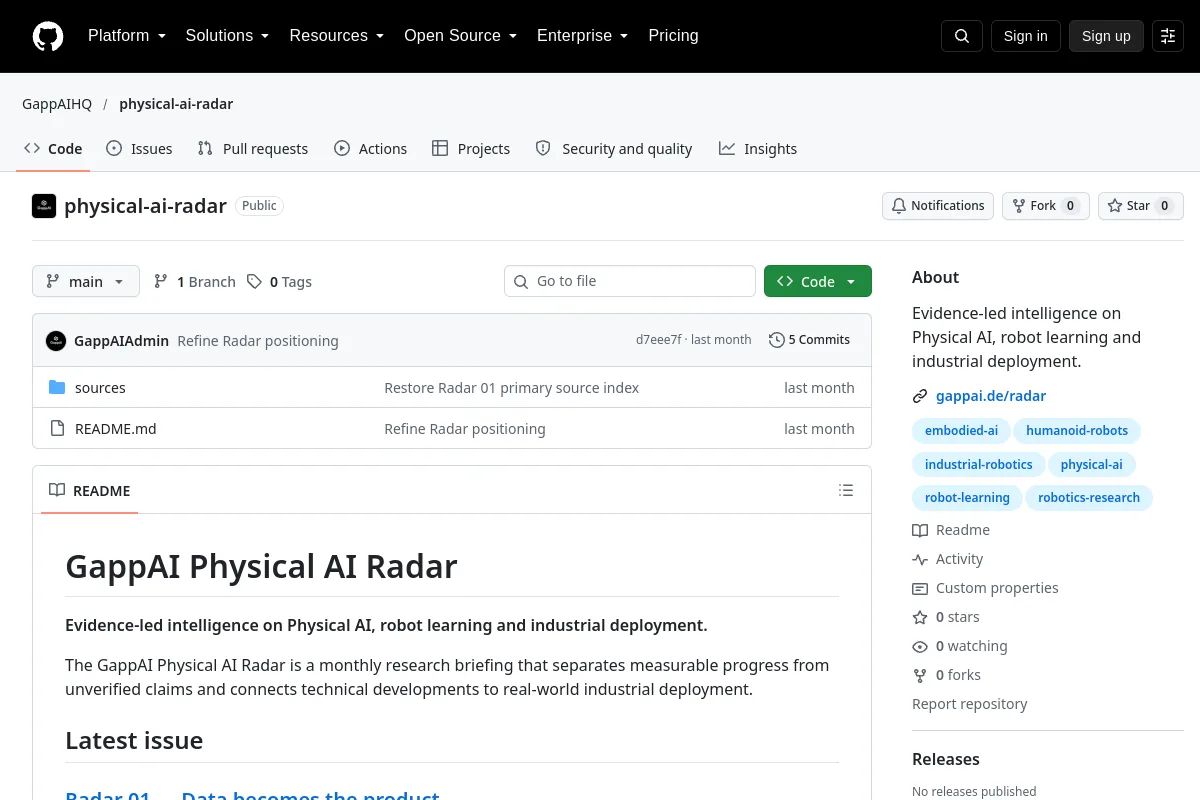Click the link icon beside gappai.de/radar
This screenshot has height=800, width=1200.
(x=920, y=396)
